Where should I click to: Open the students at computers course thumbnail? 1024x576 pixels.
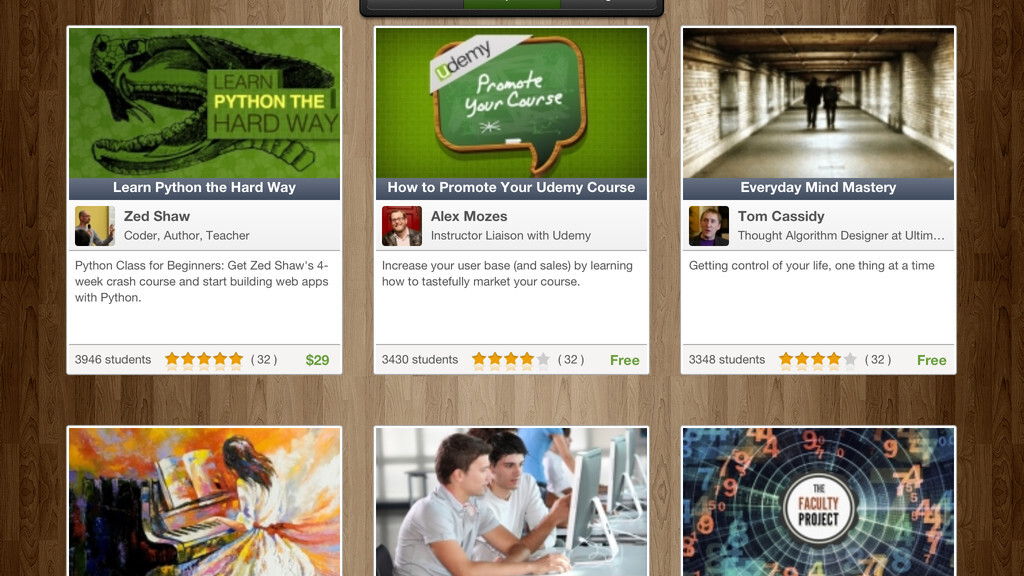point(511,502)
